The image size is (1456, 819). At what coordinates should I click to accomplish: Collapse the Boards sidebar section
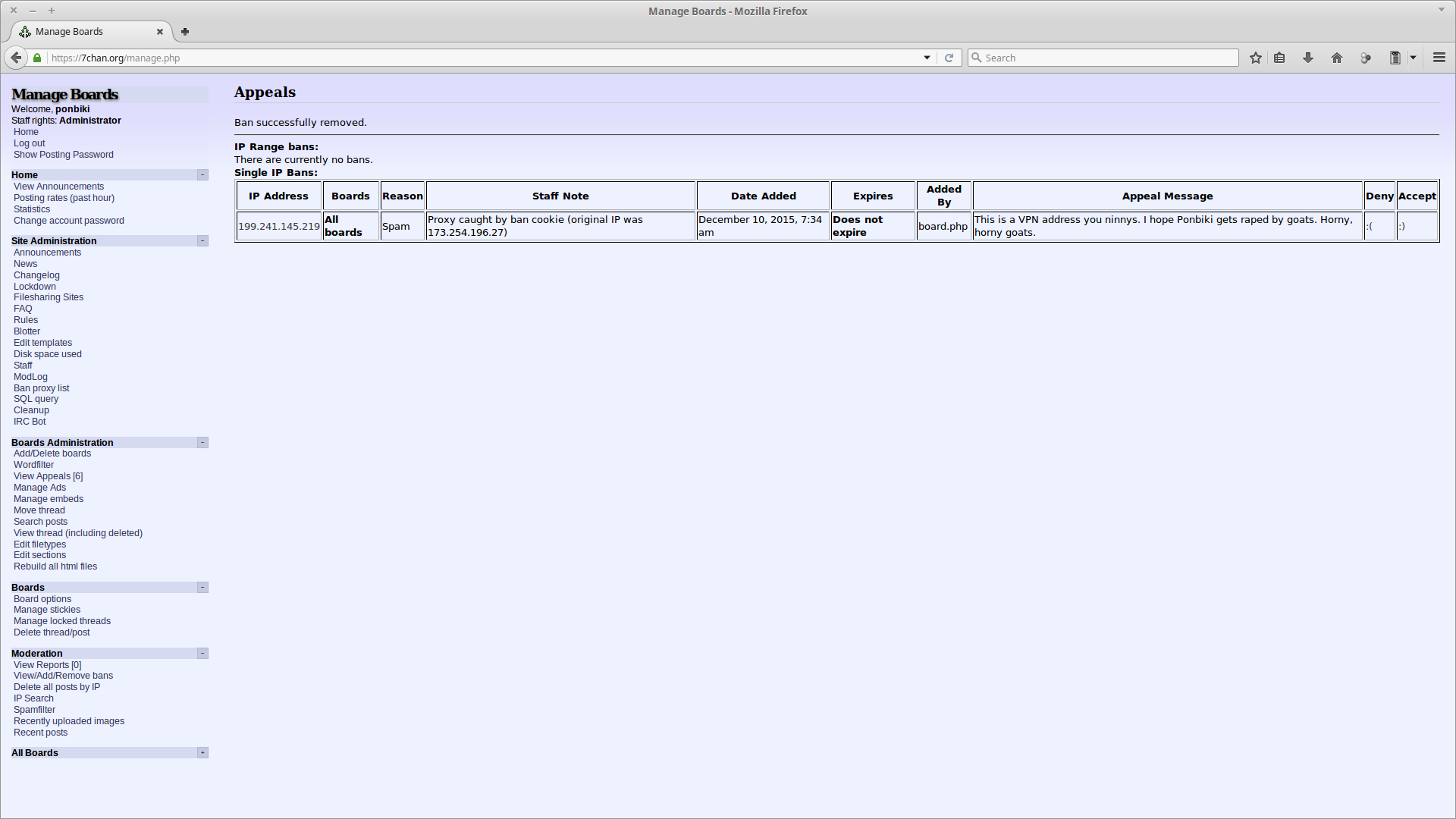[202, 588]
